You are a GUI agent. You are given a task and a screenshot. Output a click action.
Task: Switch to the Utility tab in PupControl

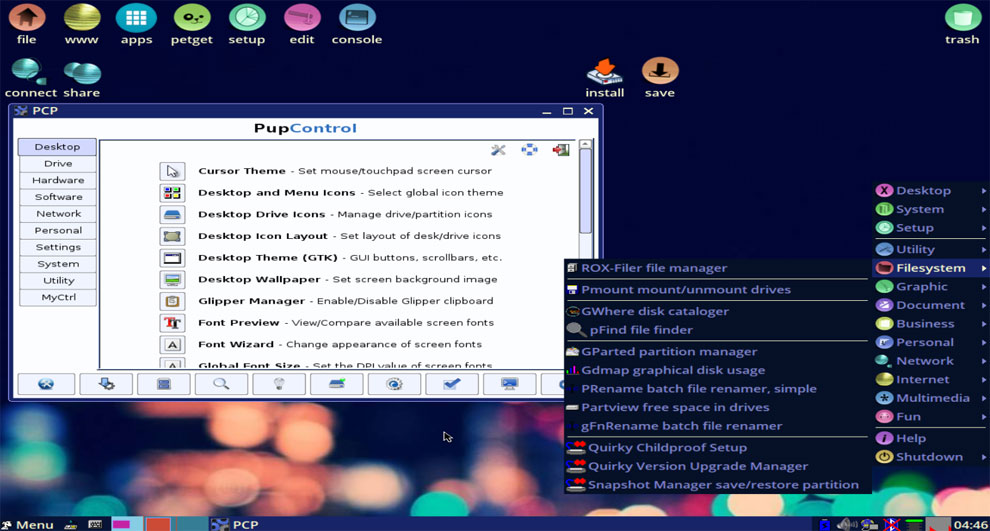point(57,280)
